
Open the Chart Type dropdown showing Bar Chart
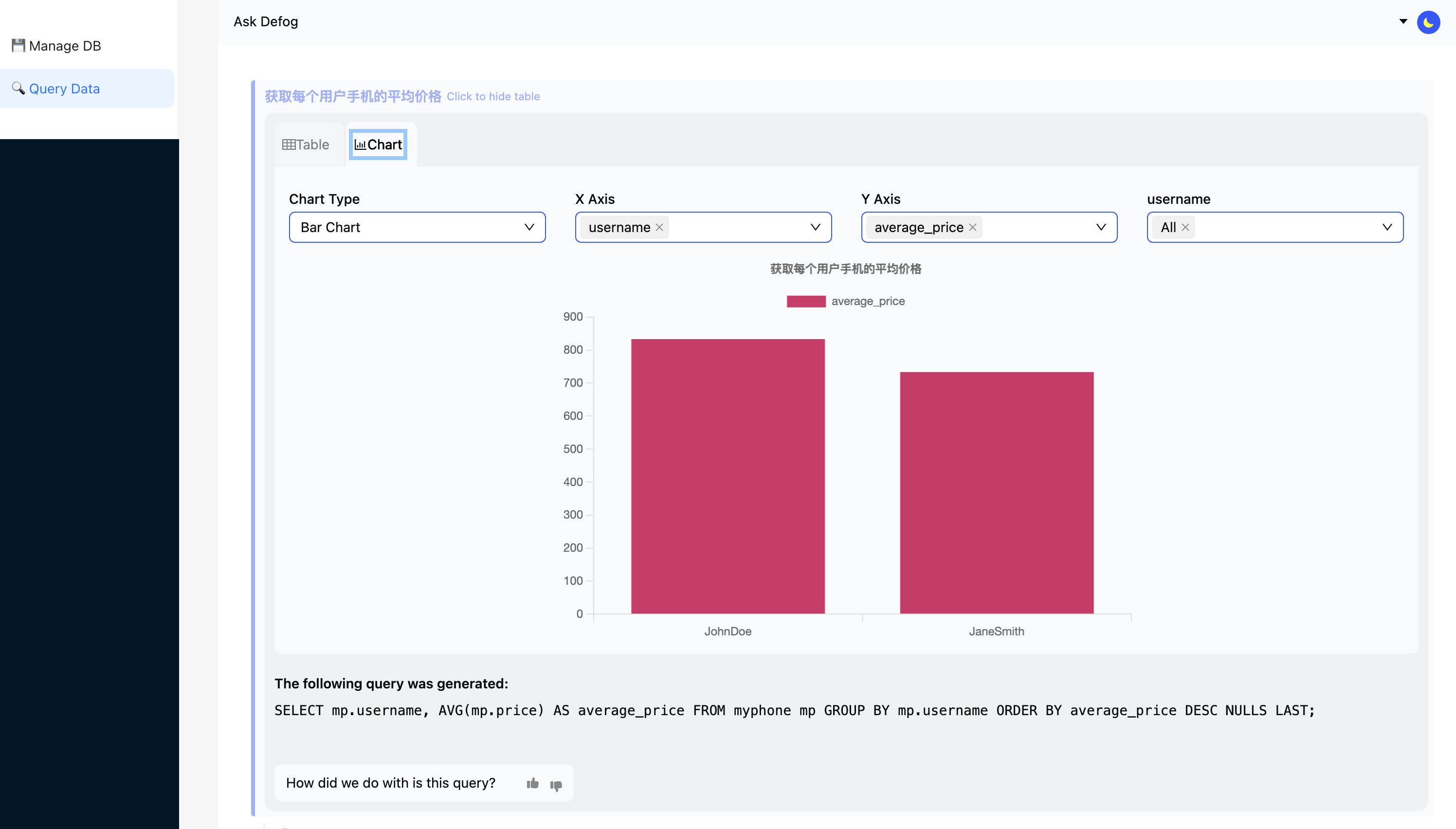point(418,227)
